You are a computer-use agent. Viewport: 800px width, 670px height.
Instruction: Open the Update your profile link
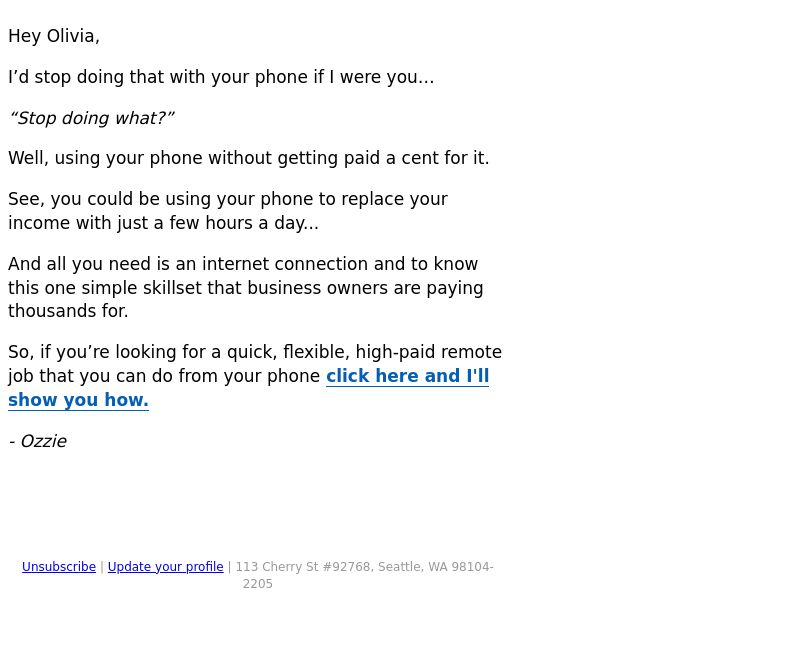click(x=165, y=567)
